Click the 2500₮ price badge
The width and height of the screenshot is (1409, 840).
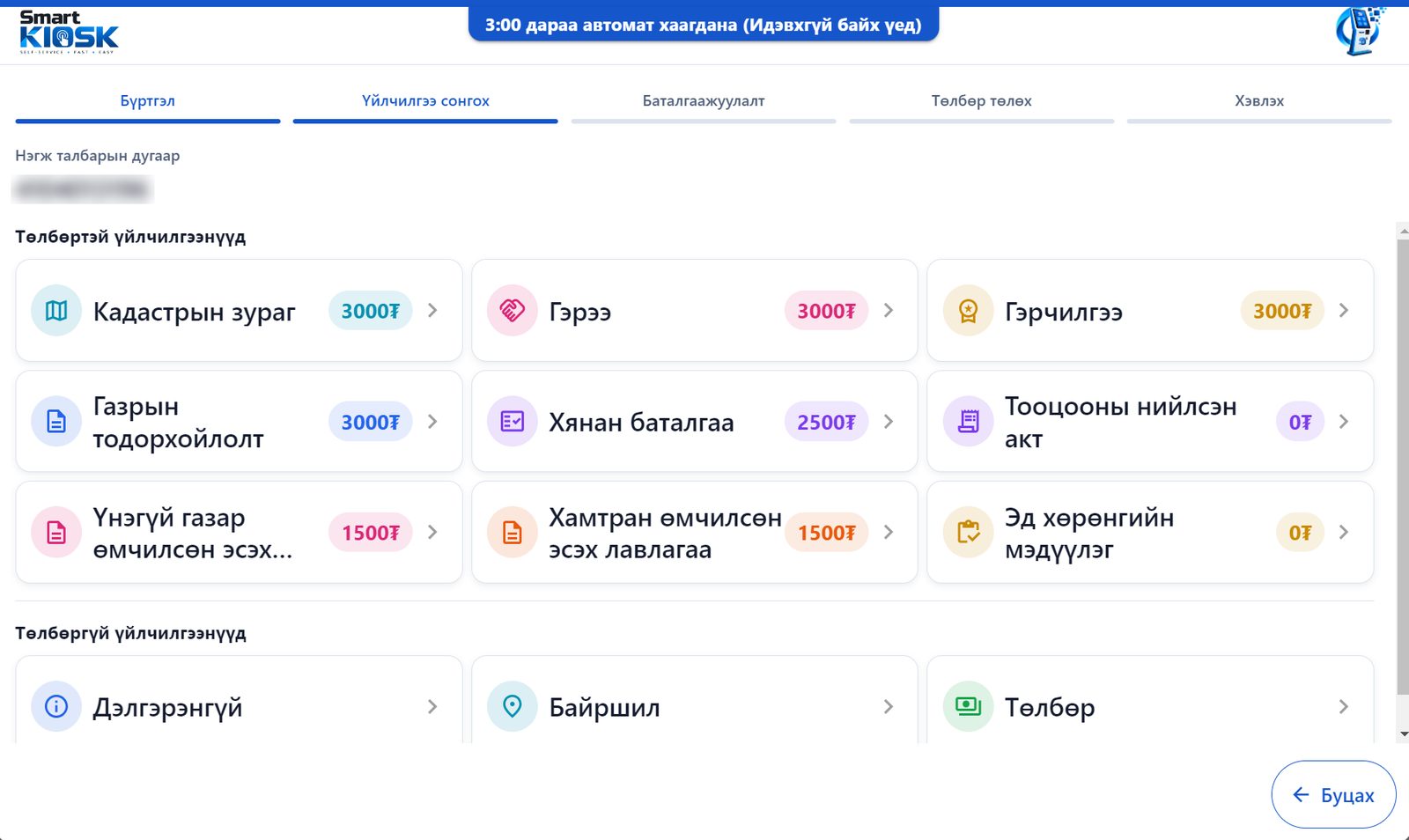tap(826, 422)
